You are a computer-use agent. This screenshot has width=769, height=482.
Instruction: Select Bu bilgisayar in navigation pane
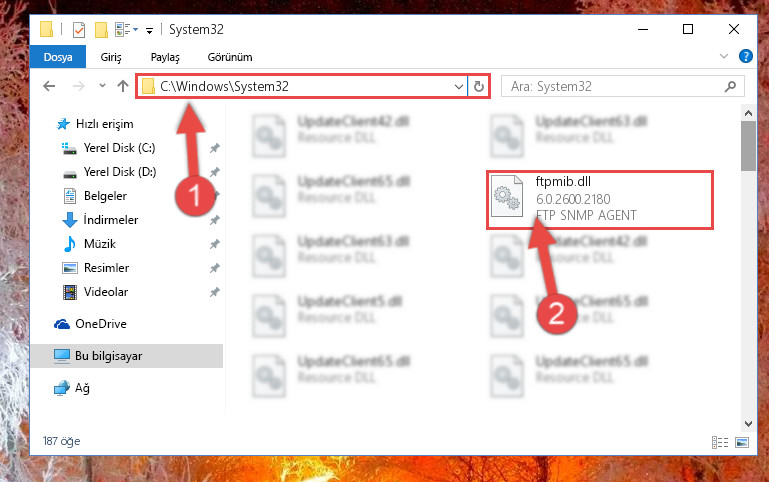(127, 356)
